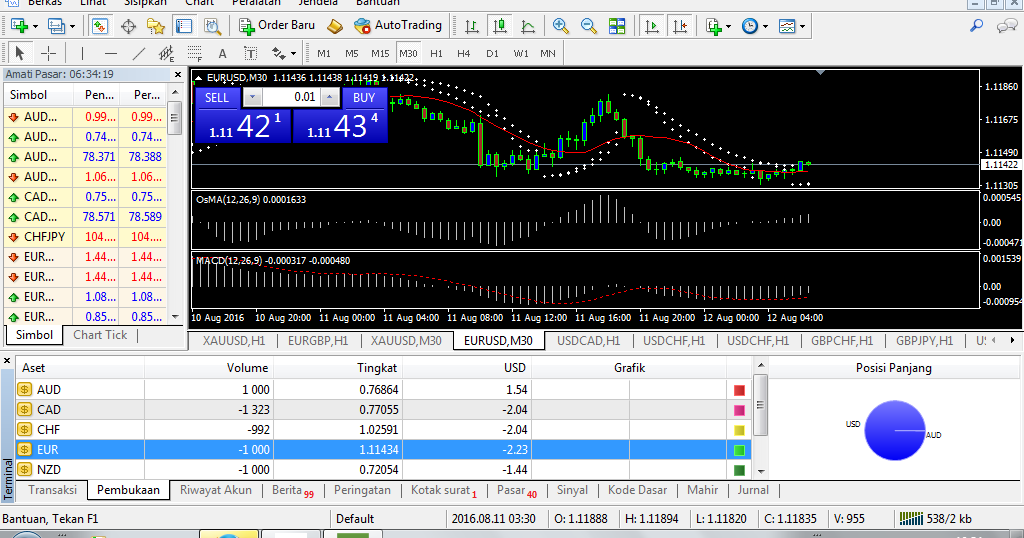Draw a horizontal line
The height and width of the screenshot is (538, 1024).
[111, 54]
